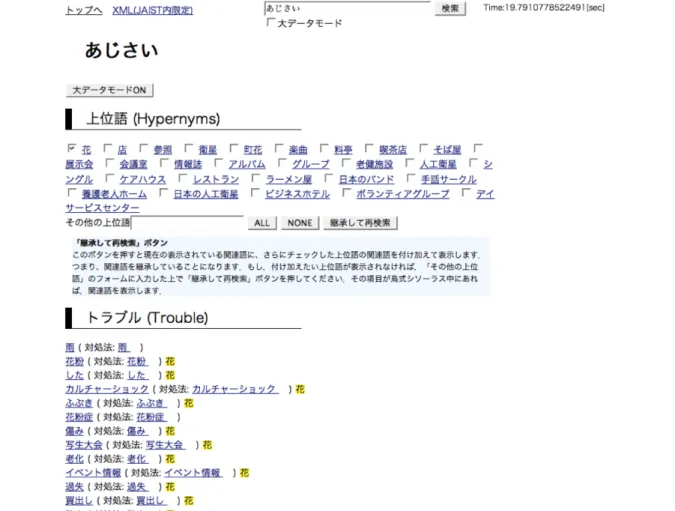Image resolution: width=675 pixels, height=511 pixels.
Task: Select the 町花 checkbox
Action: 234,149
